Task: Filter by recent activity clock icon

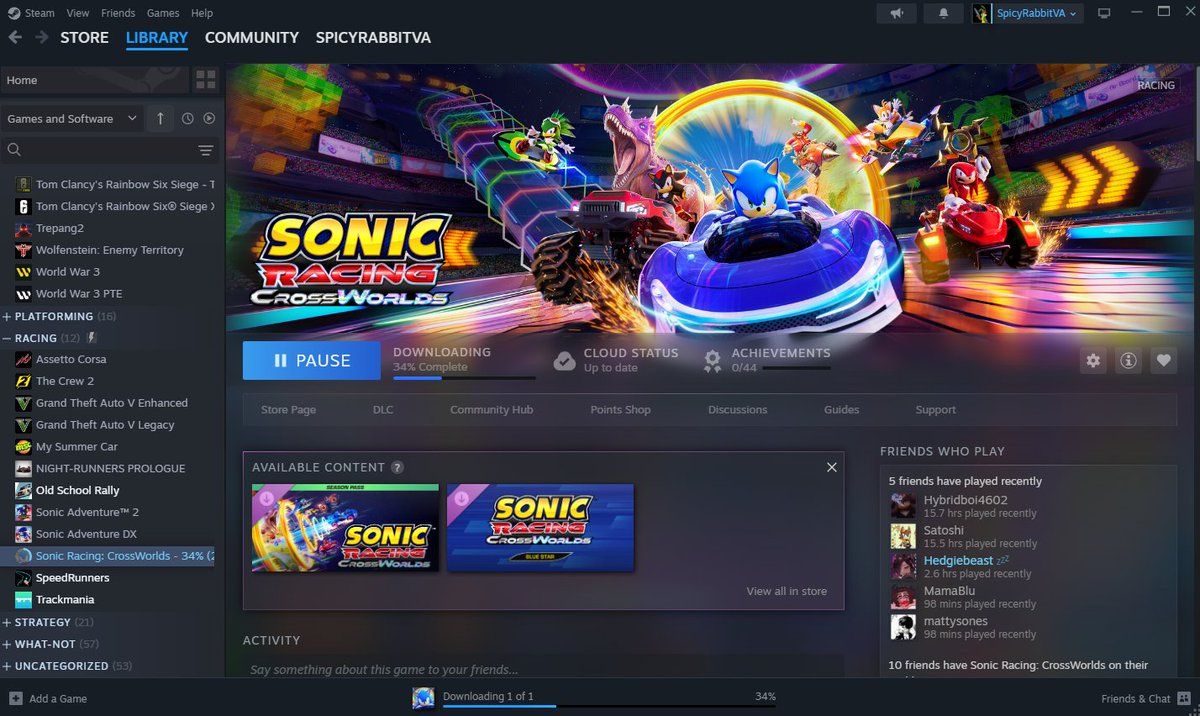Action: tap(187, 118)
